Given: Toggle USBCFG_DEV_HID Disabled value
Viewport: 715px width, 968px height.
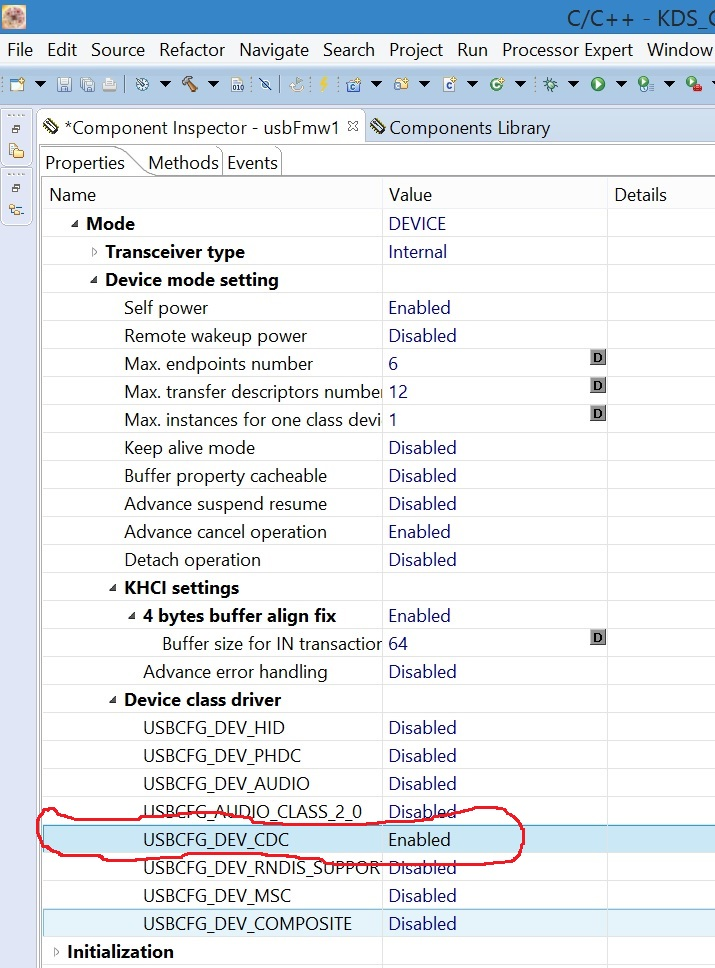Looking at the screenshot, I should coord(422,727).
